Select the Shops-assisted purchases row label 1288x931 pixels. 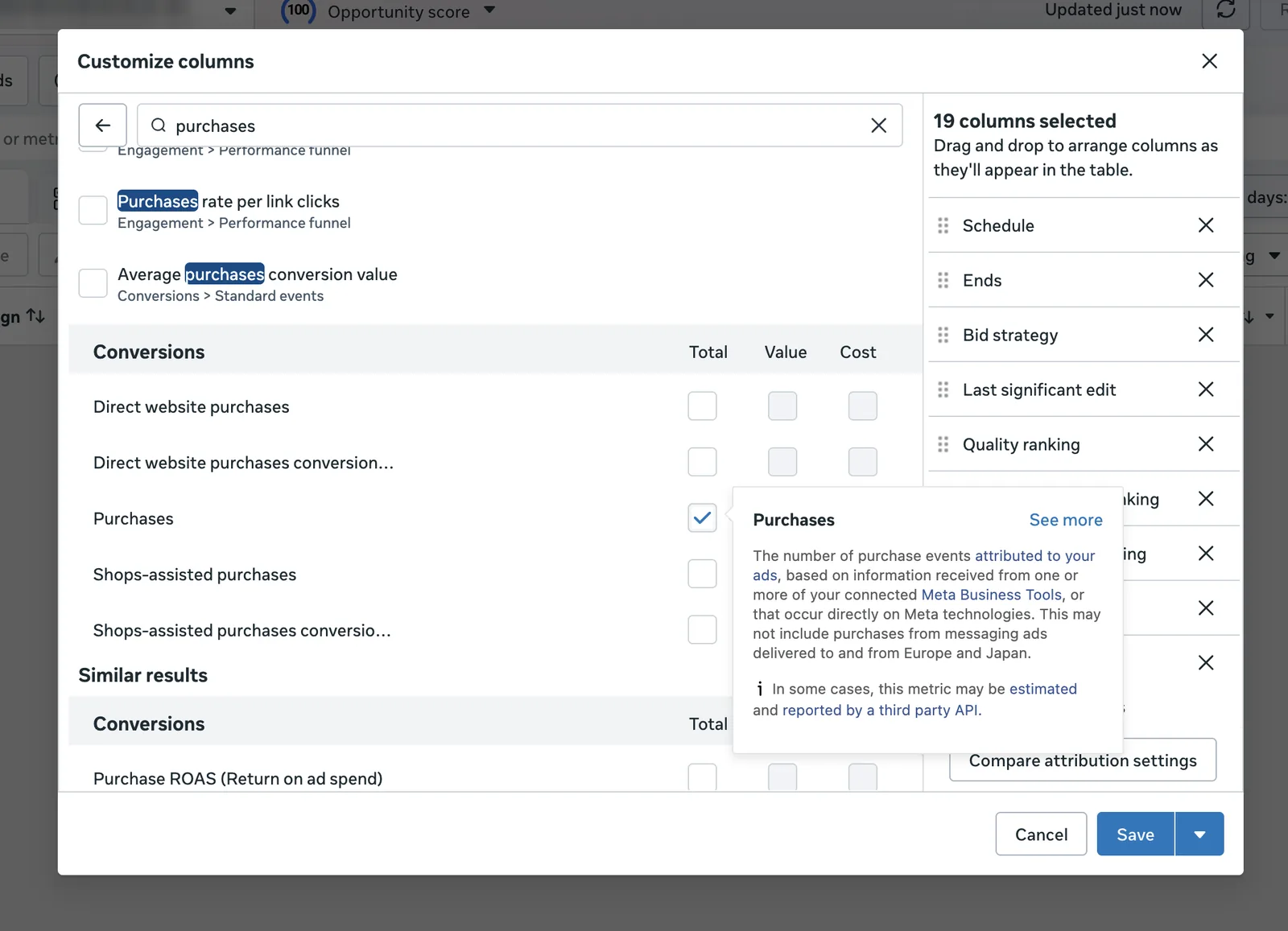click(x=195, y=575)
